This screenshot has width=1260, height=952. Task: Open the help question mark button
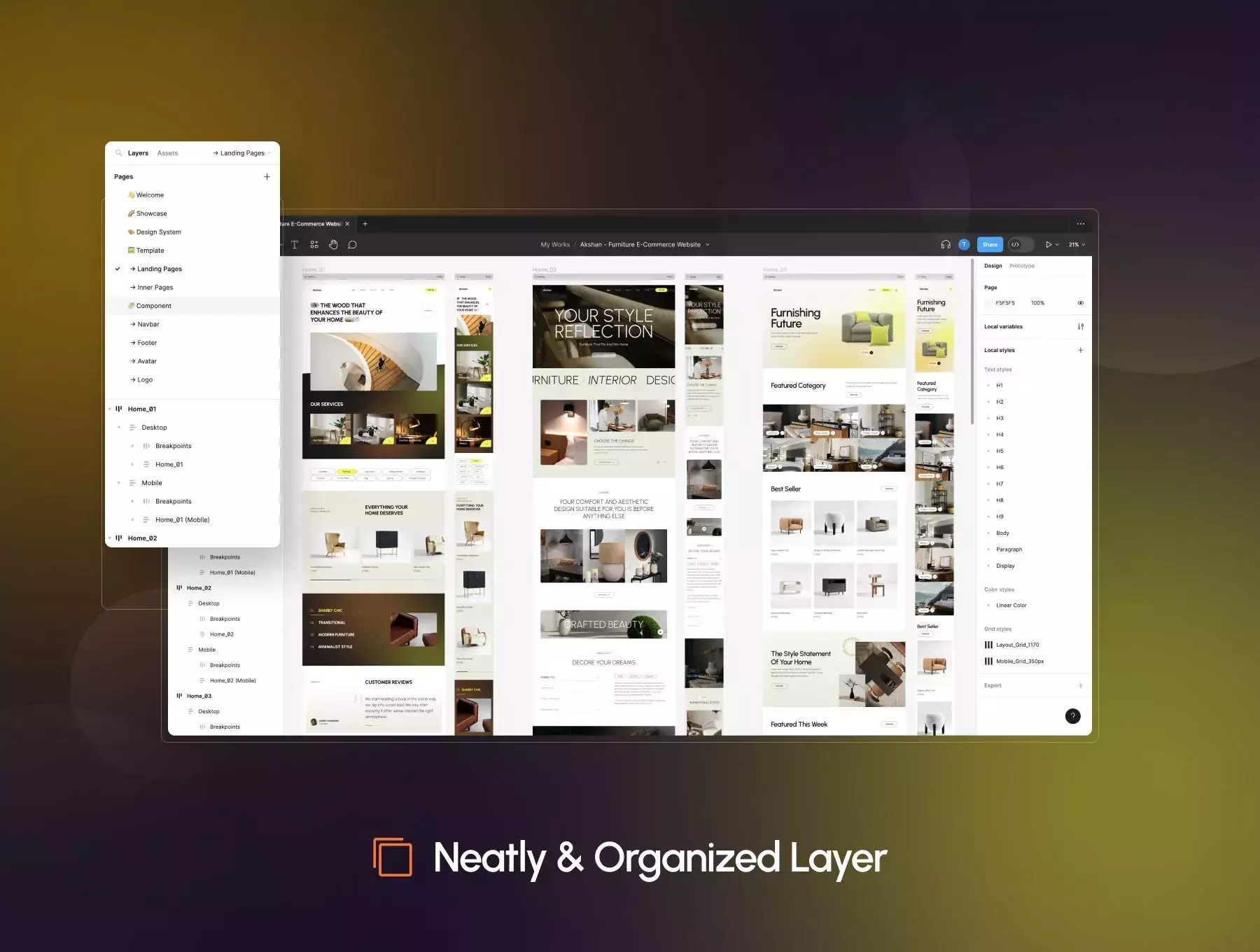[1072, 715]
